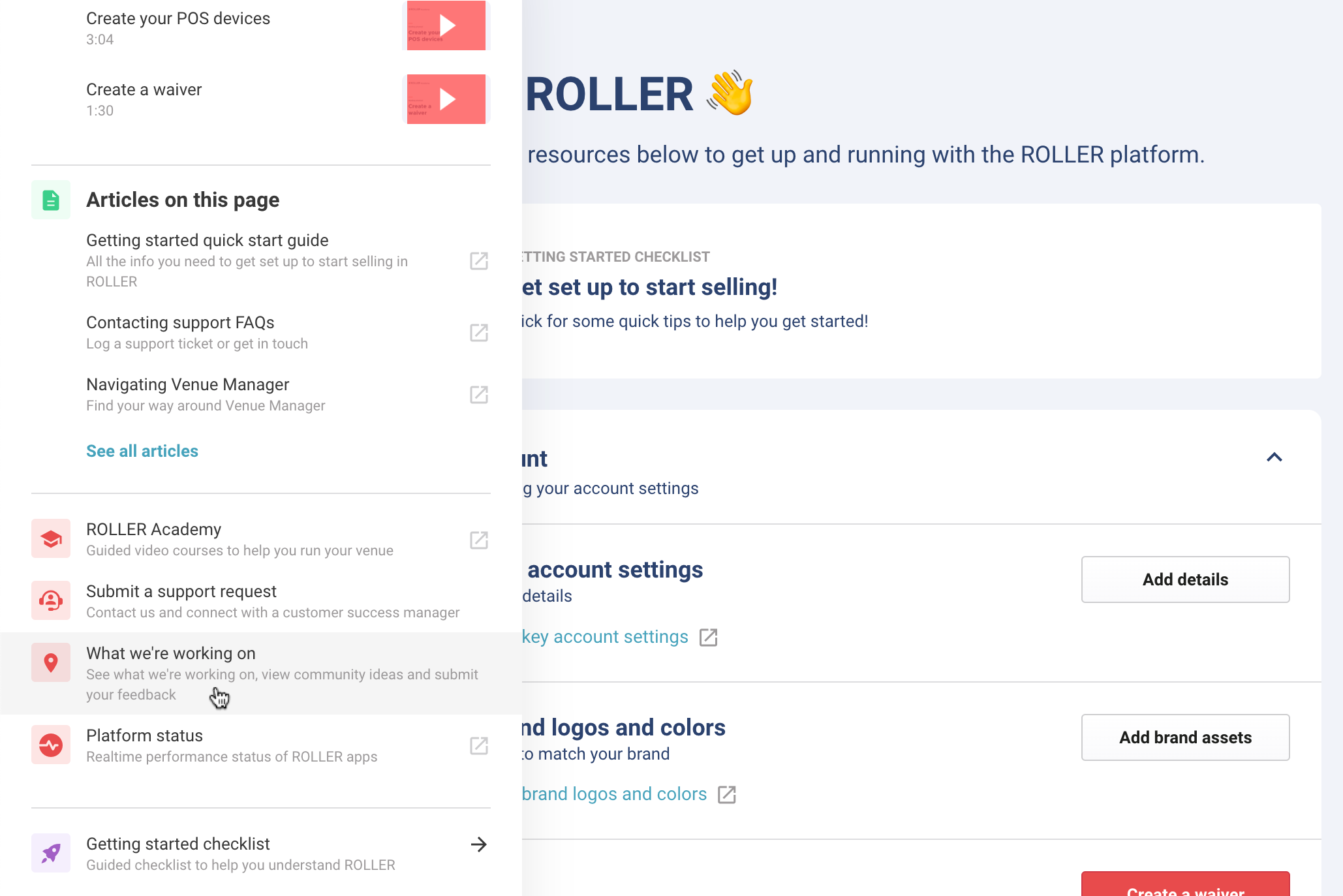Play the Create a waiver video
This screenshot has width=1343, height=896.
coord(446,99)
